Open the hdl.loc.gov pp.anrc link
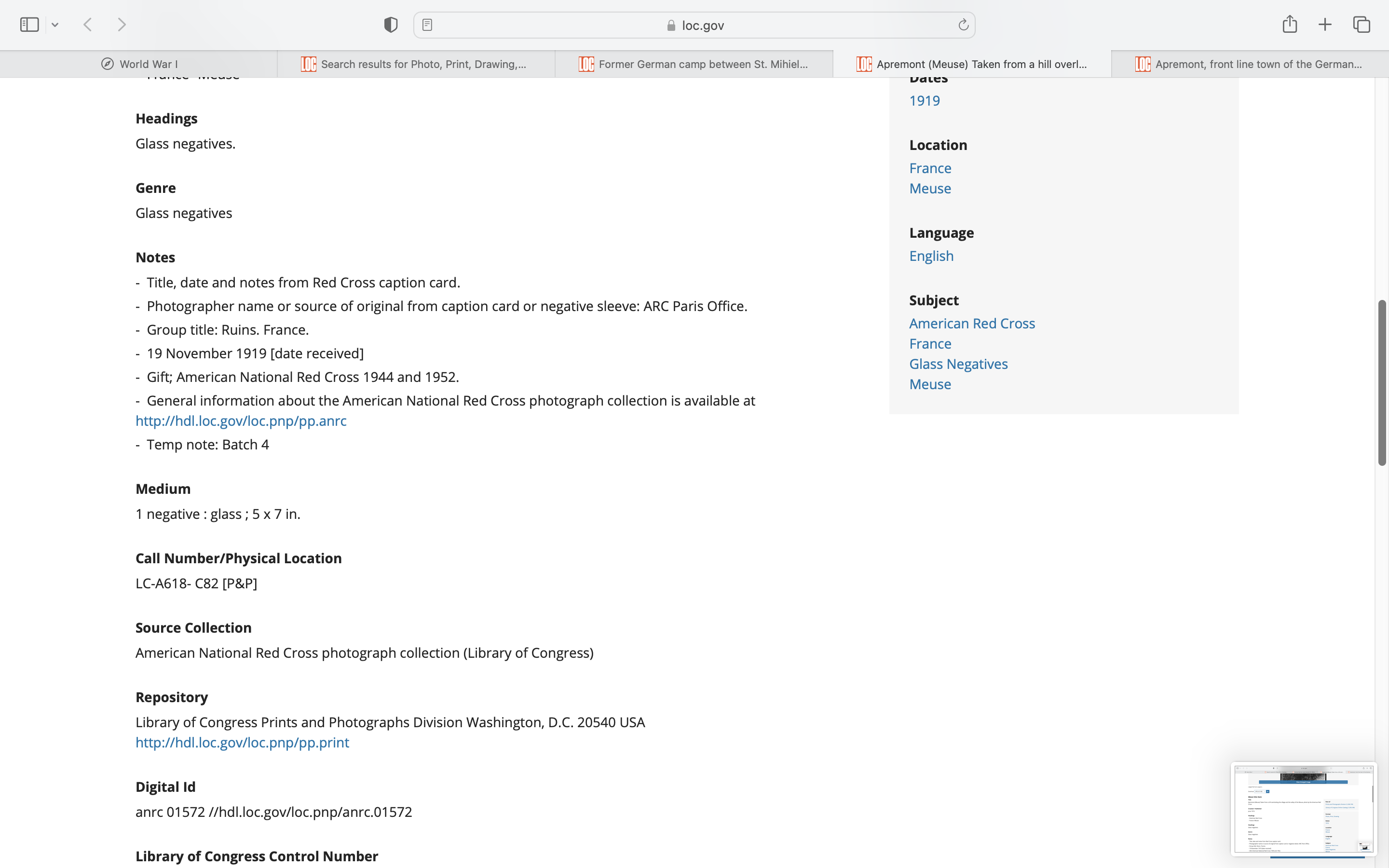 click(241, 421)
